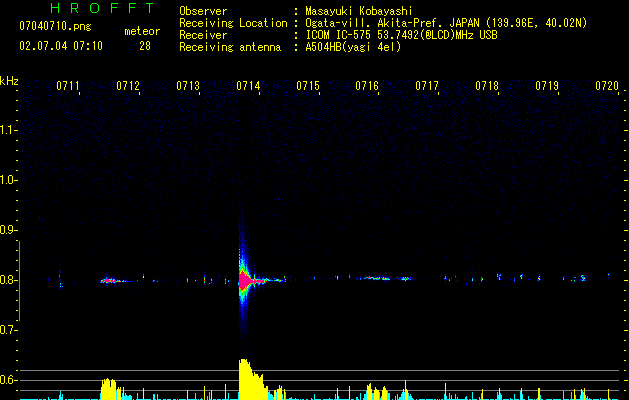Click the meteor count value 28
Image resolution: width=629 pixels, height=400 pixels.
(145, 46)
